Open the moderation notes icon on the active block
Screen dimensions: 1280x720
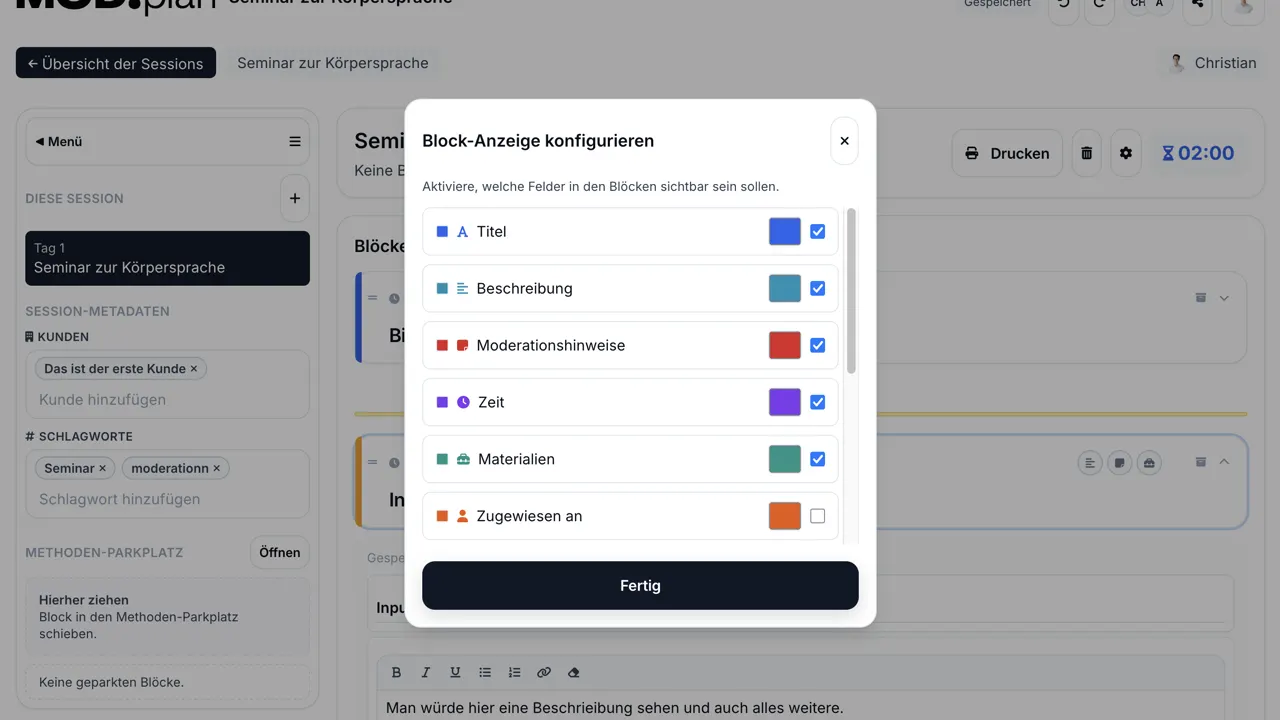(x=1119, y=462)
